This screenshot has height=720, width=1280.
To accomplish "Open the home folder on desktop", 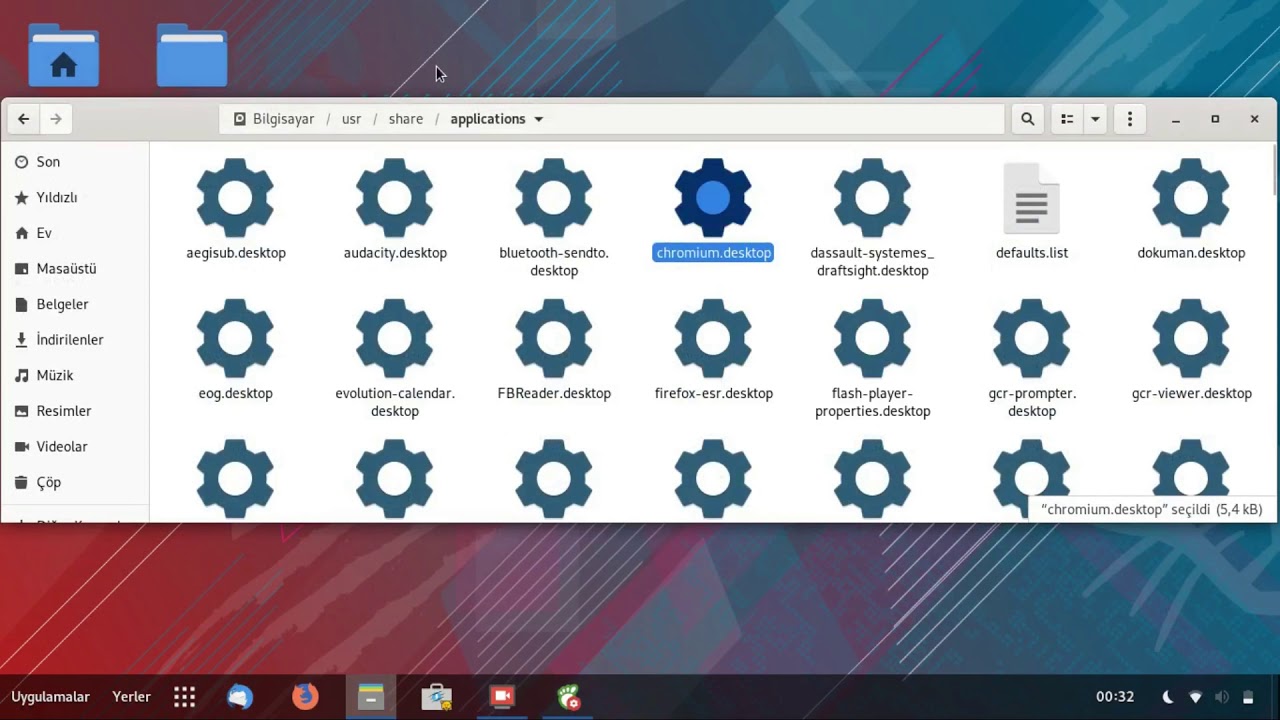I will point(63,55).
